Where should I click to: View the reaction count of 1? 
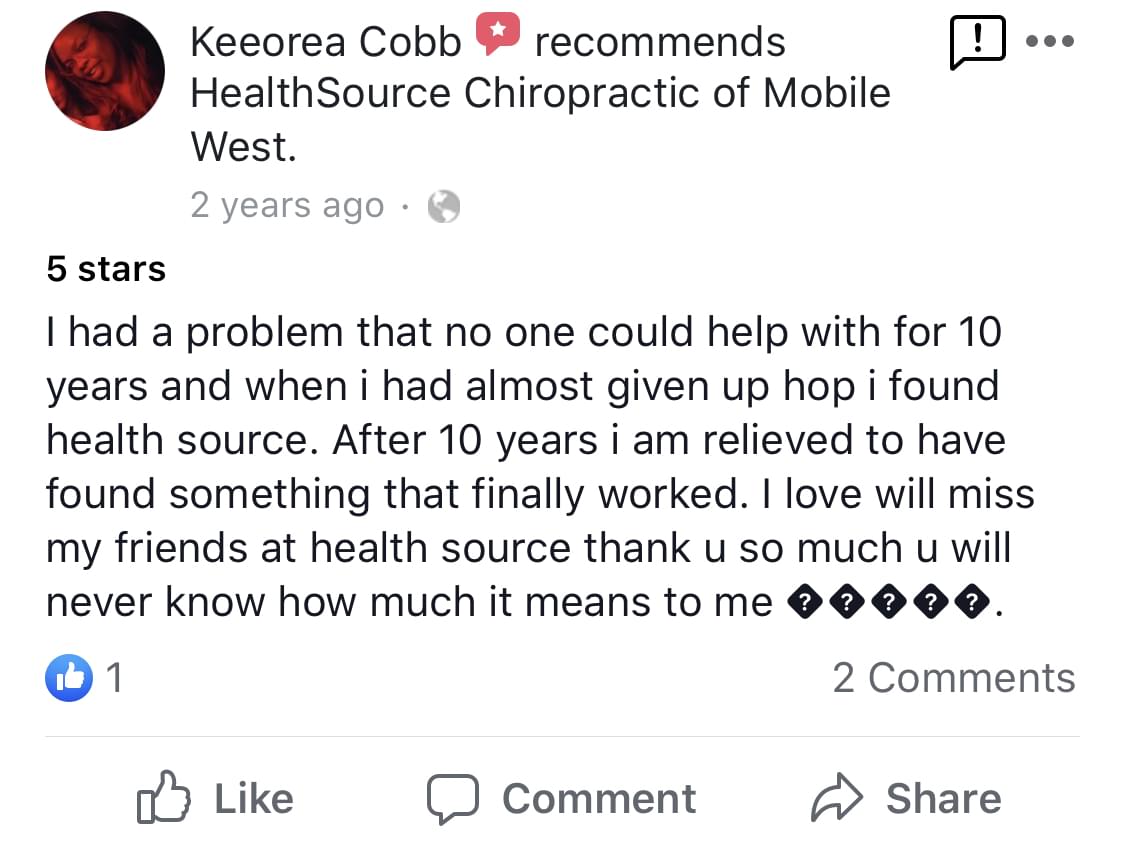tap(114, 678)
